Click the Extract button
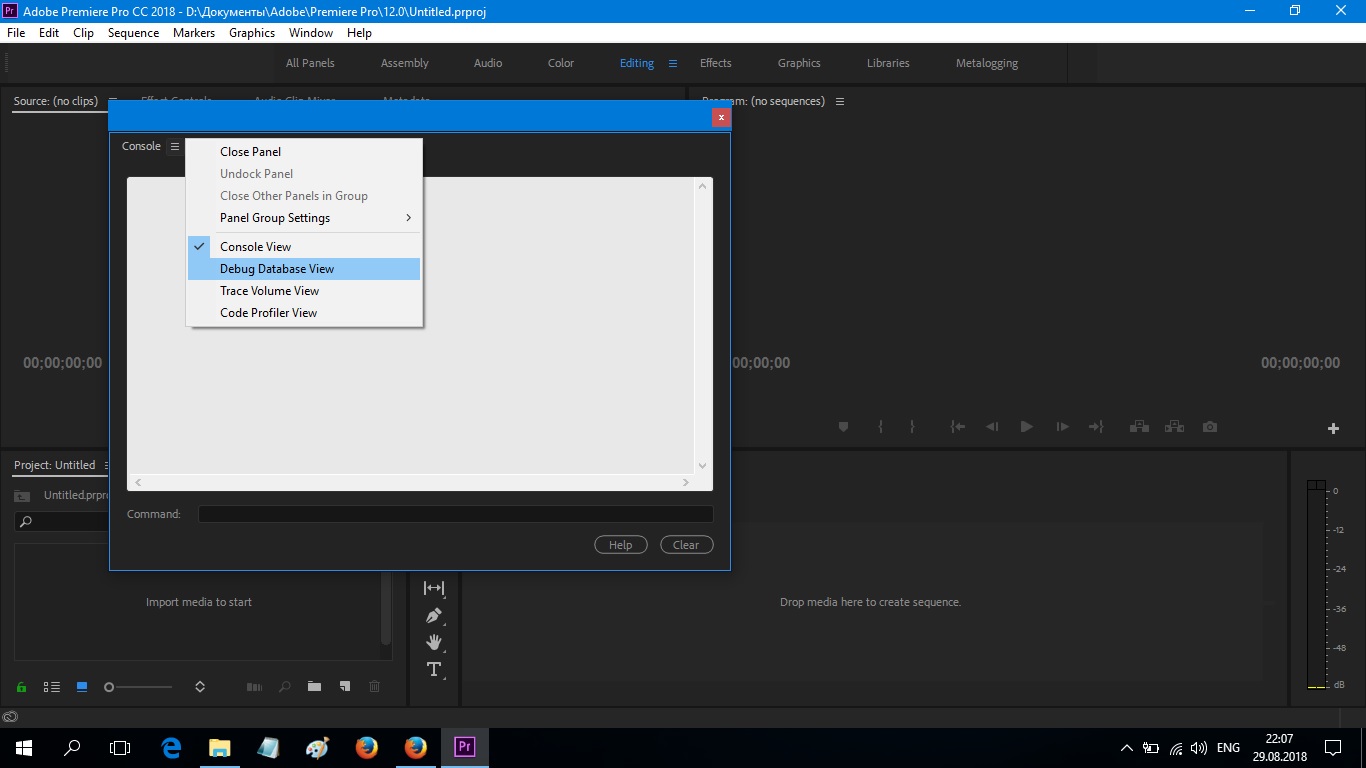 pos(1174,427)
